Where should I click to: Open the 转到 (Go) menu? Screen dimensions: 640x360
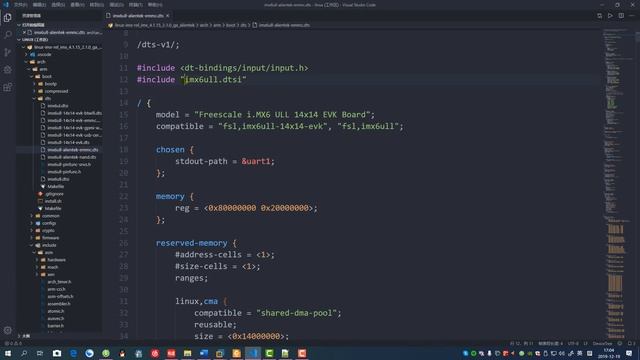(x=96, y=5)
